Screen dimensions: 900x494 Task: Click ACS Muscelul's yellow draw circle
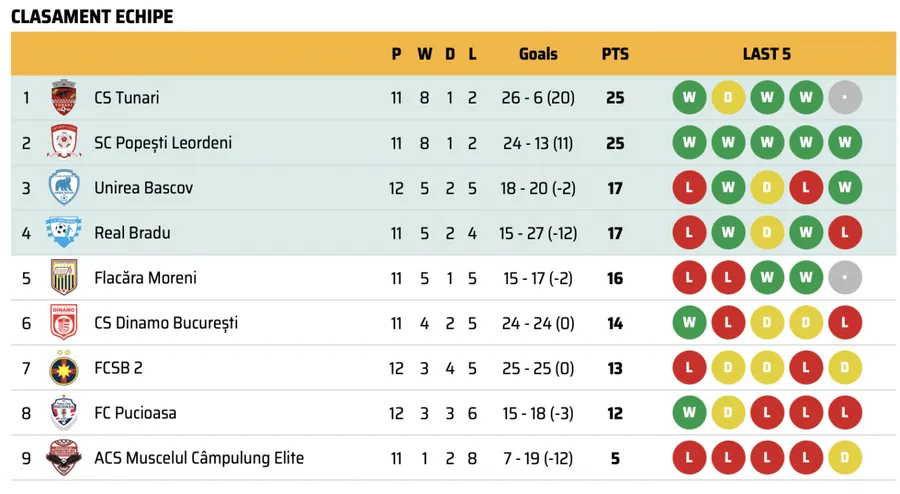pos(845,458)
